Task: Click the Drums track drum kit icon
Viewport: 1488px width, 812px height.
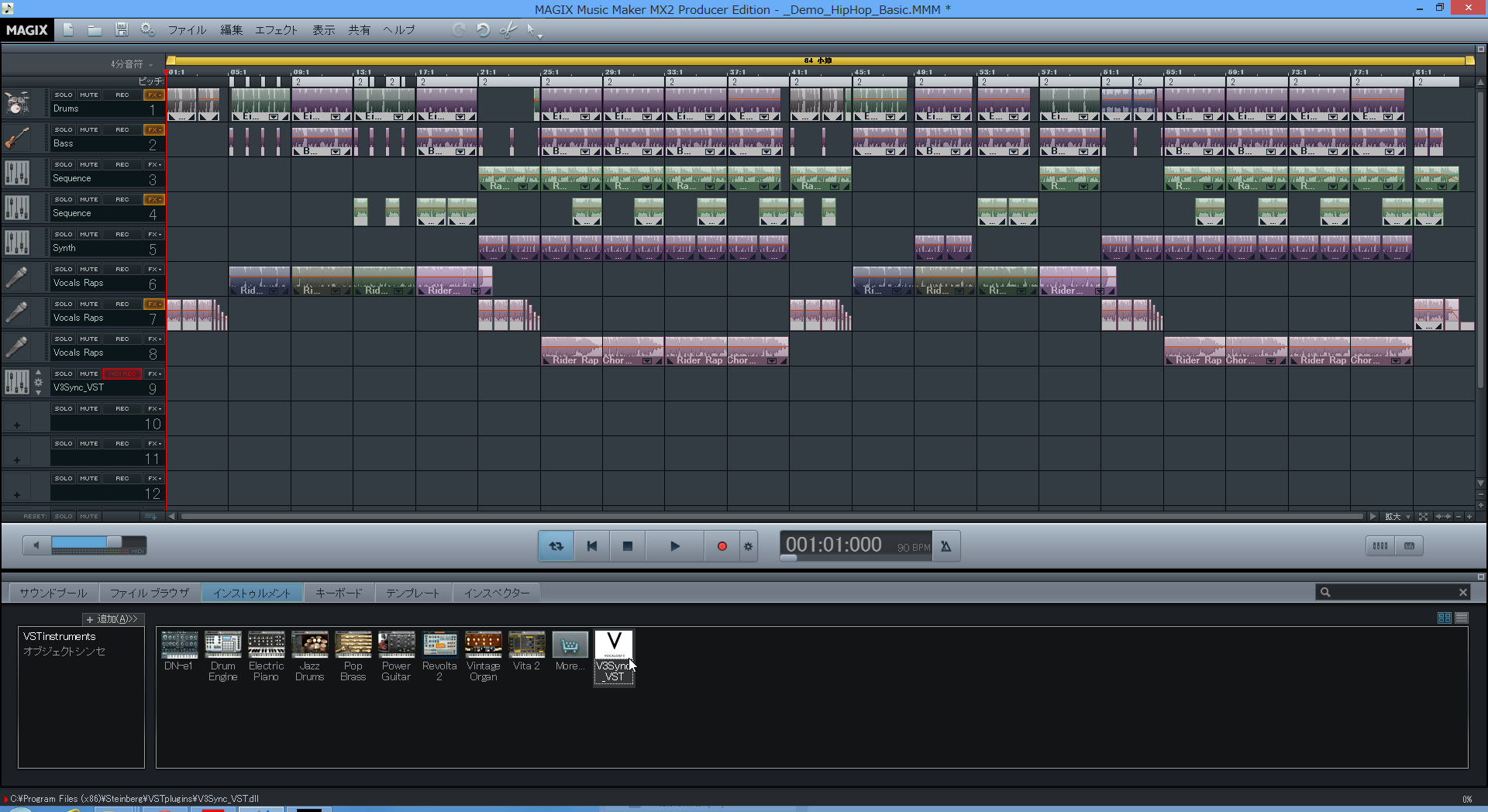Action: coord(17,102)
